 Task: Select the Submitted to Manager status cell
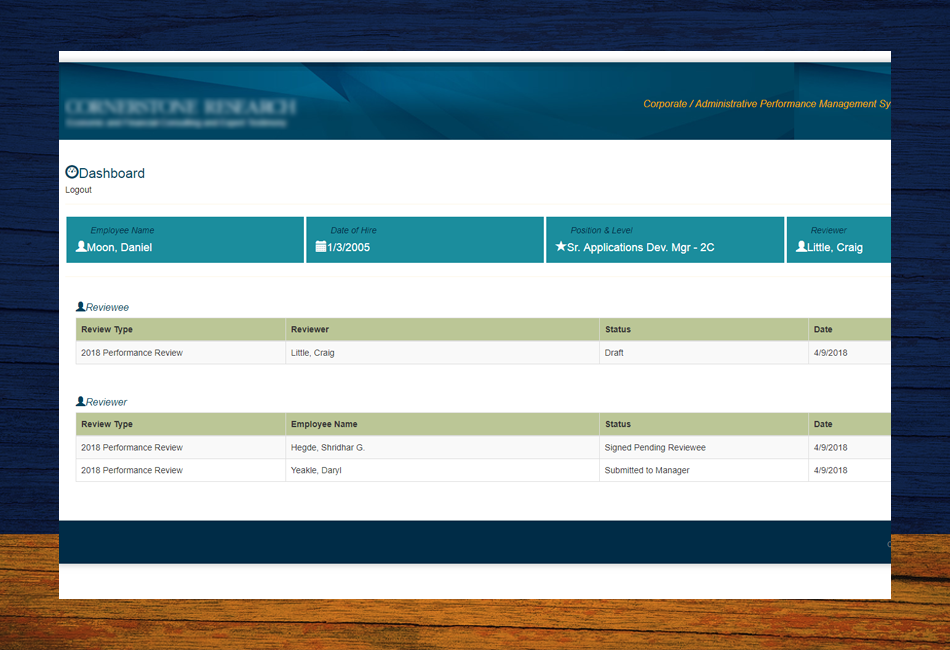coord(646,470)
